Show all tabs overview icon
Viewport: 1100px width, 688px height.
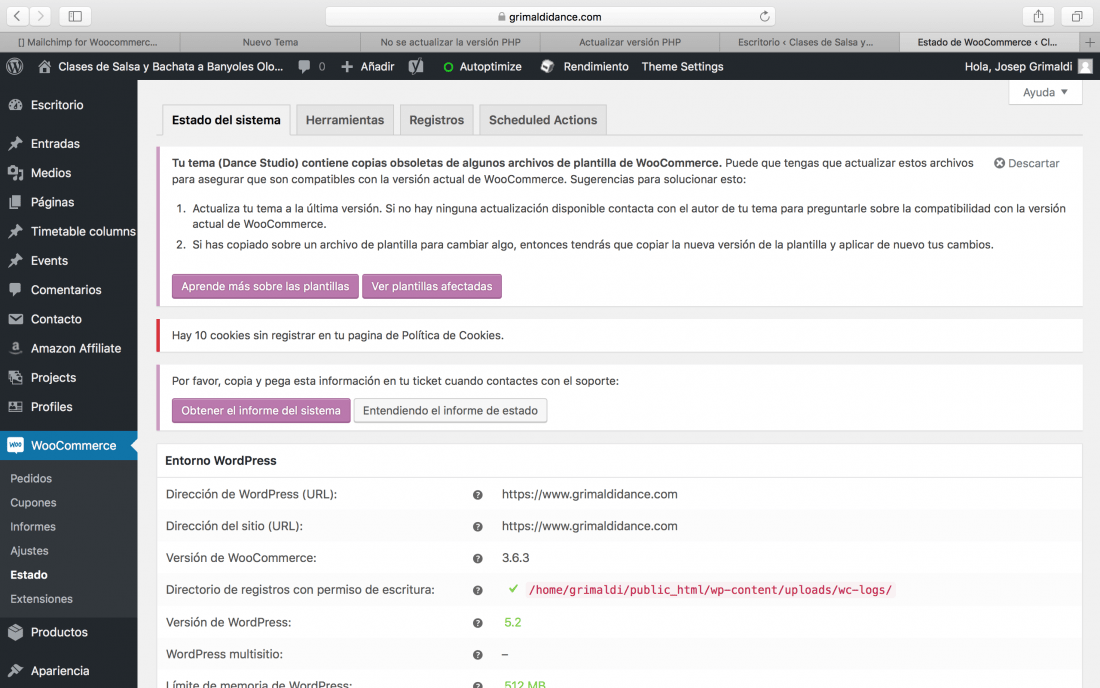(1076, 15)
